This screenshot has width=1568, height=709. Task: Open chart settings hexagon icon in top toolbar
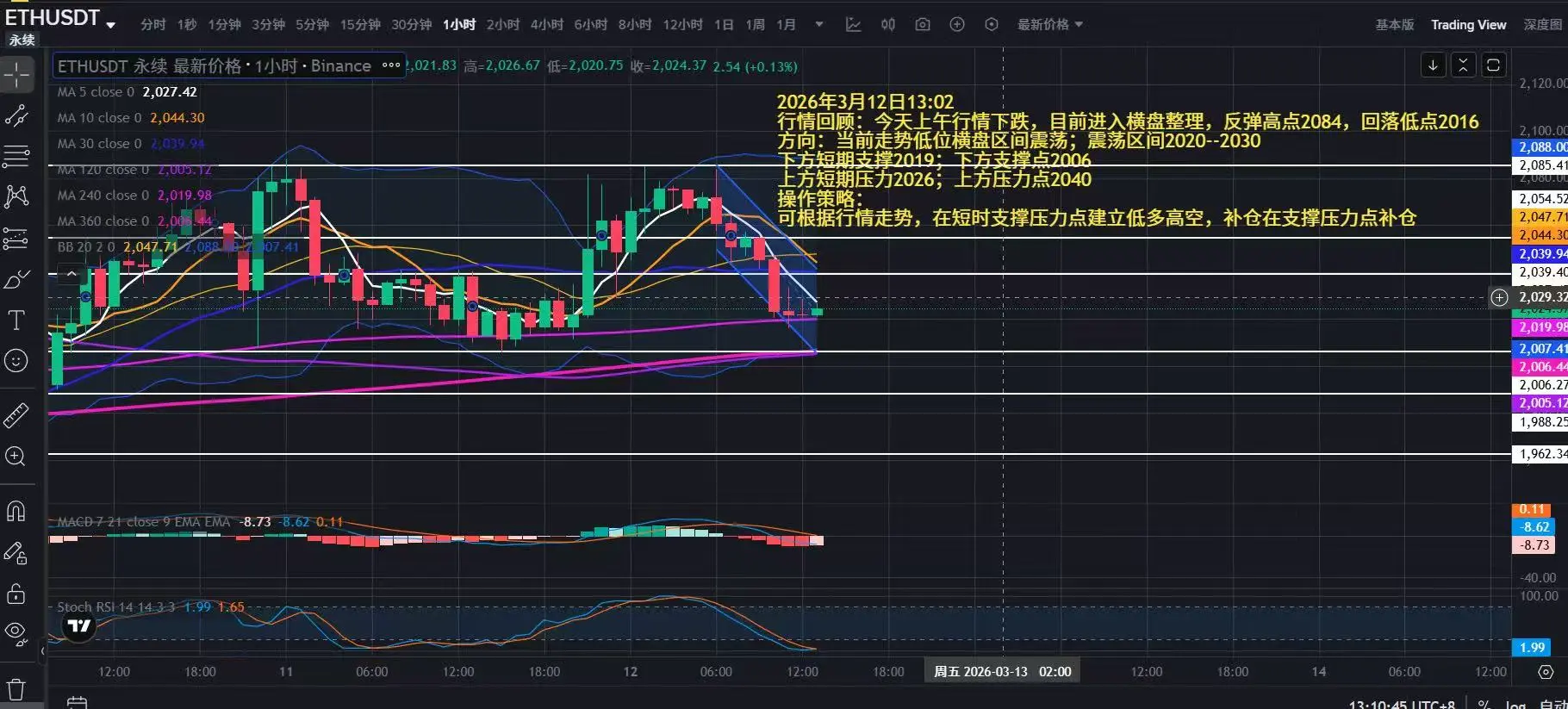pyautogui.click(x=992, y=25)
